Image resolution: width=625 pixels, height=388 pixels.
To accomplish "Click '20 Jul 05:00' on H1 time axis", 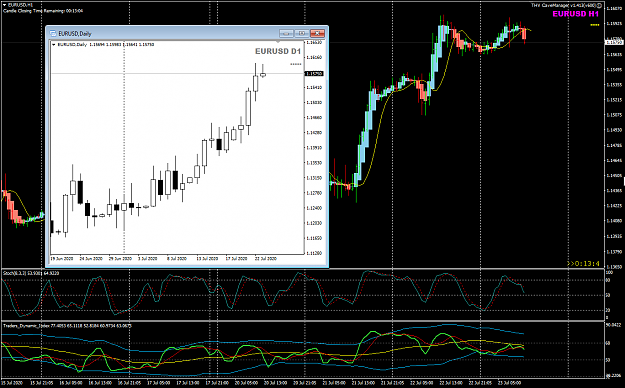I will (247, 383).
